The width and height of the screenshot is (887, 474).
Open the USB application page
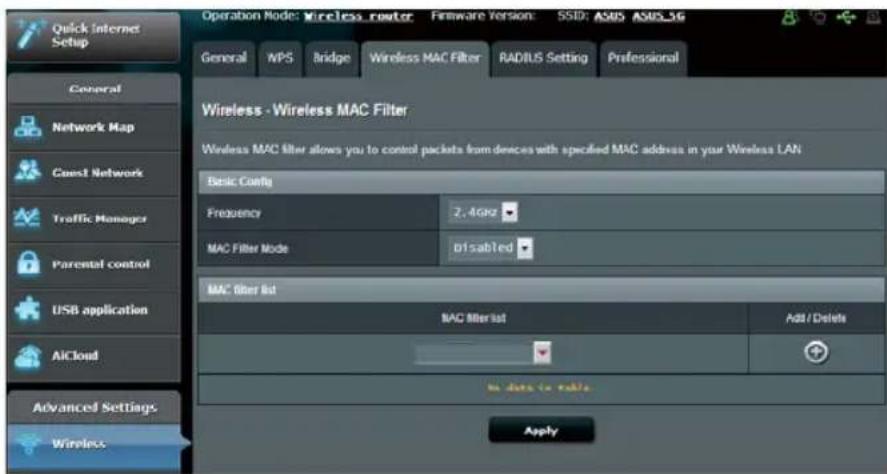pos(94,310)
